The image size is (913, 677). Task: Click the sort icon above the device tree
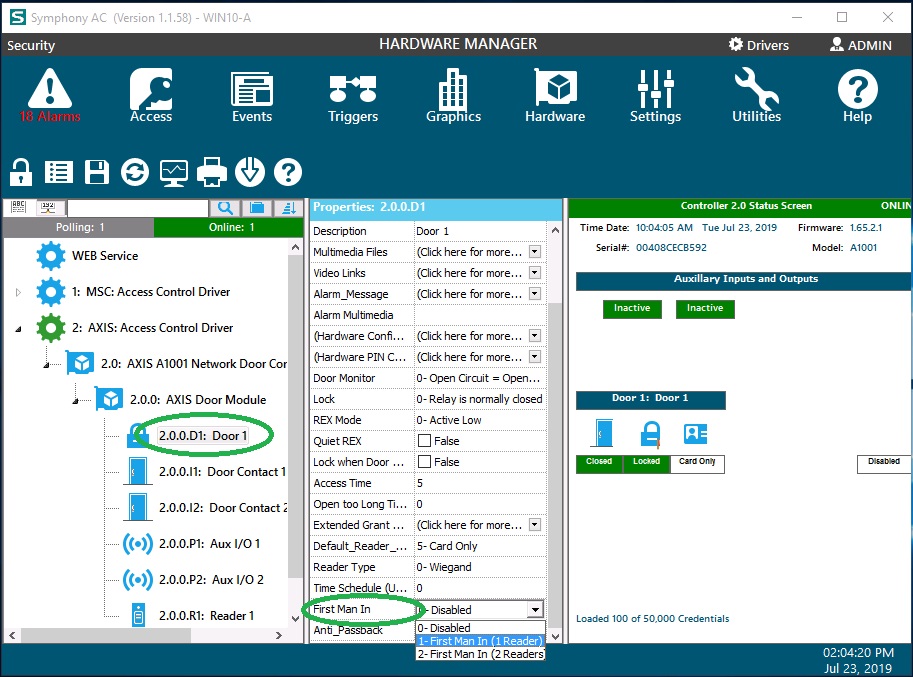click(x=288, y=208)
